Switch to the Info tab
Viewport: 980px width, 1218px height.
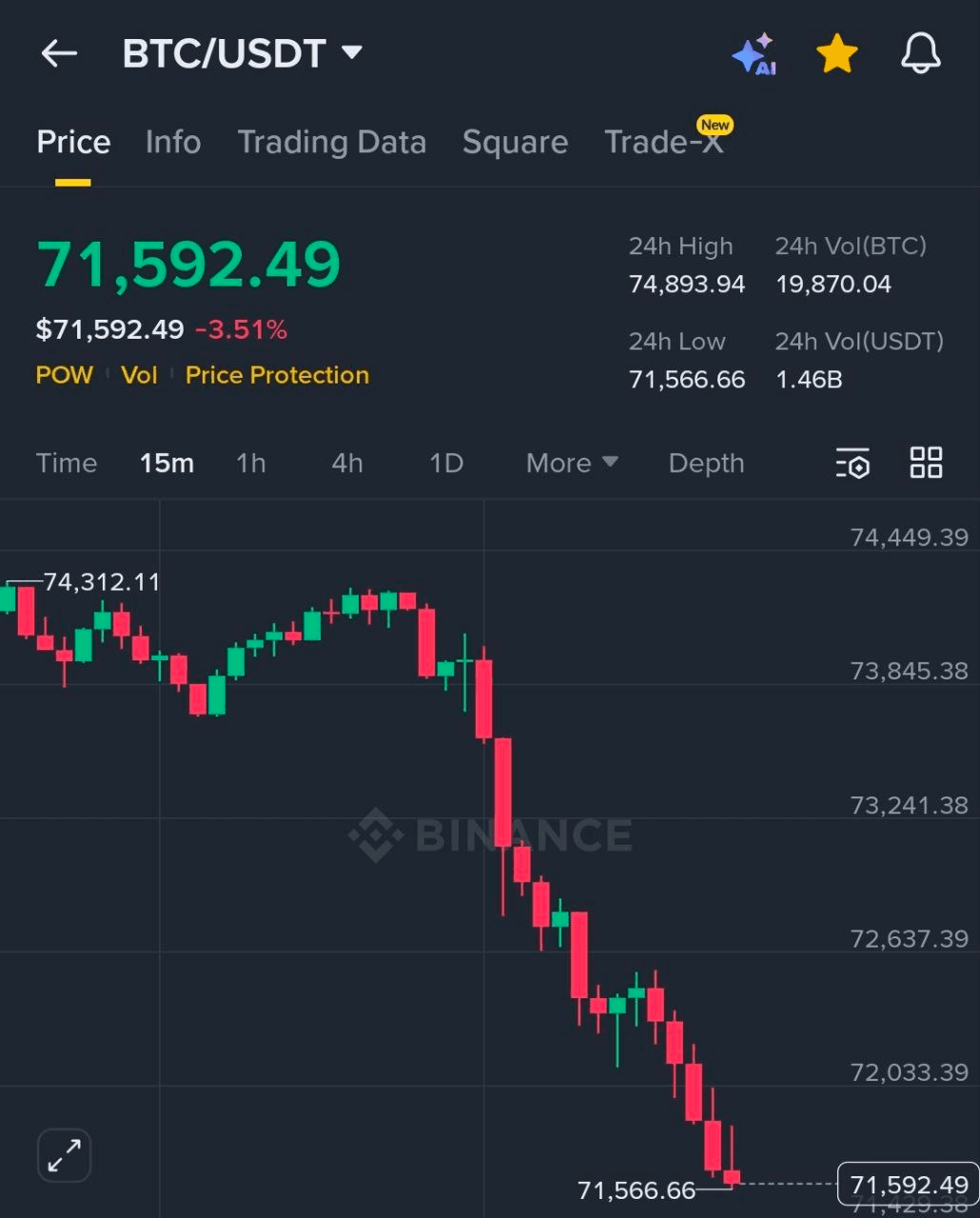coord(173,143)
